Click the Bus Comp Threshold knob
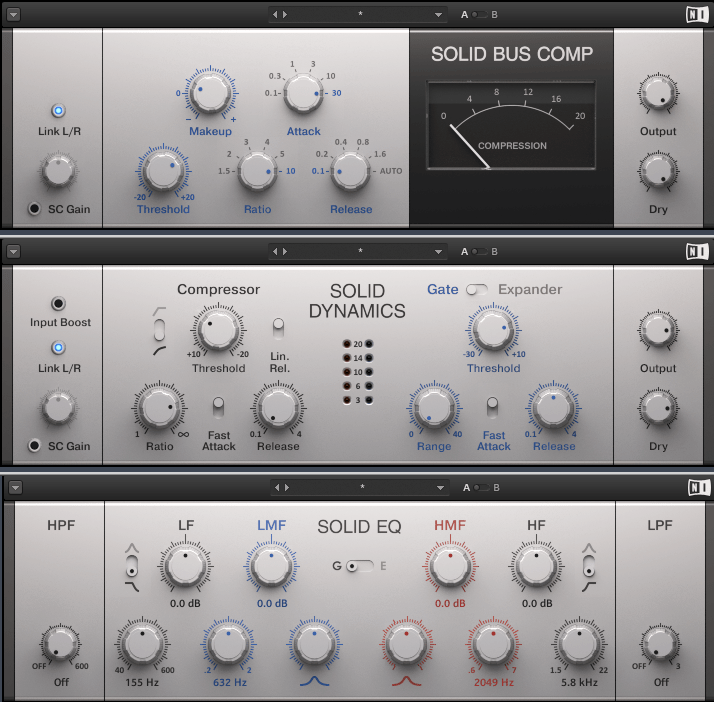Image resolution: width=714 pixels, height=702 pixels. (163, 171)
